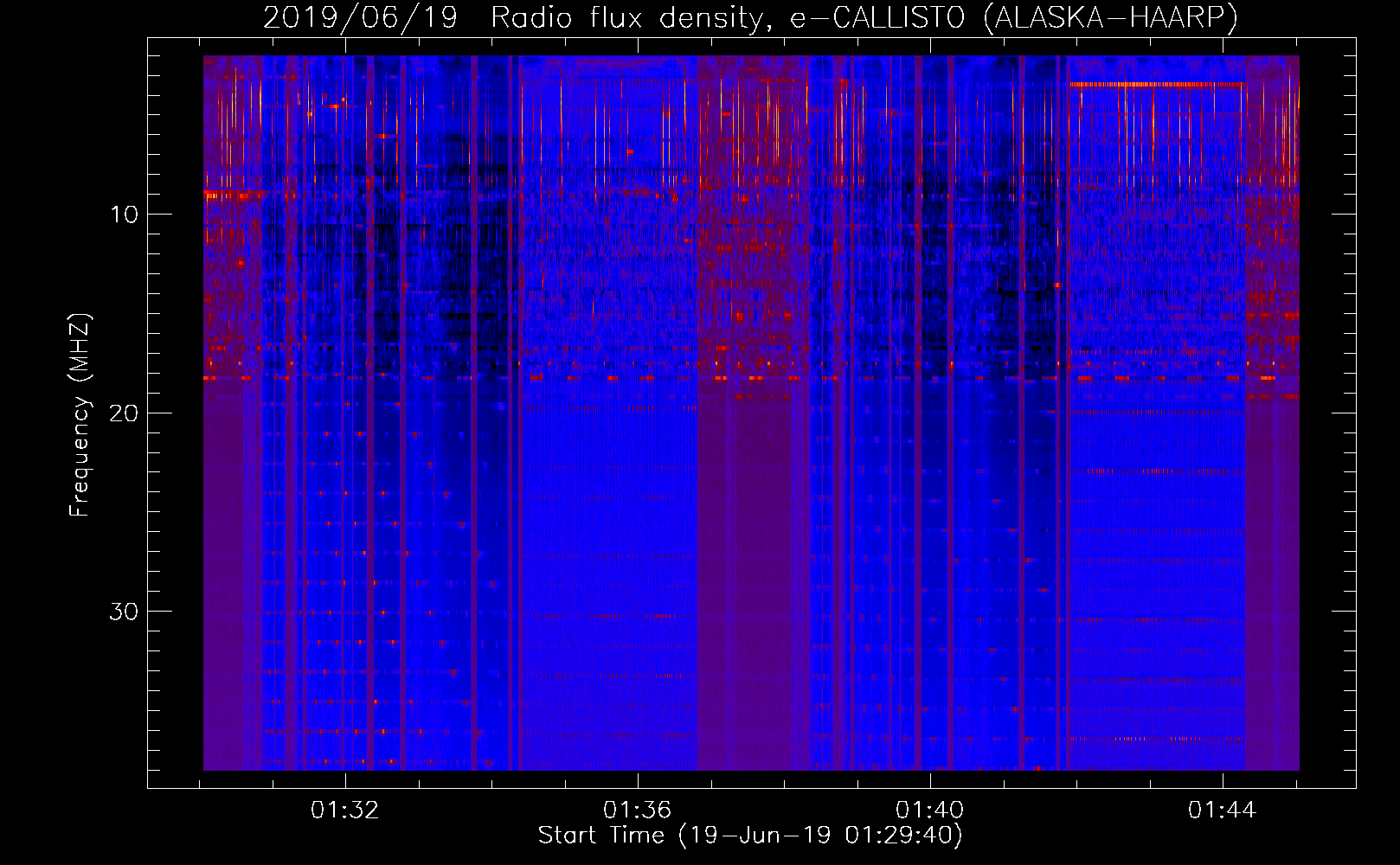
Task: Click the "30" frequency tick label
Action: coord(124,612)
